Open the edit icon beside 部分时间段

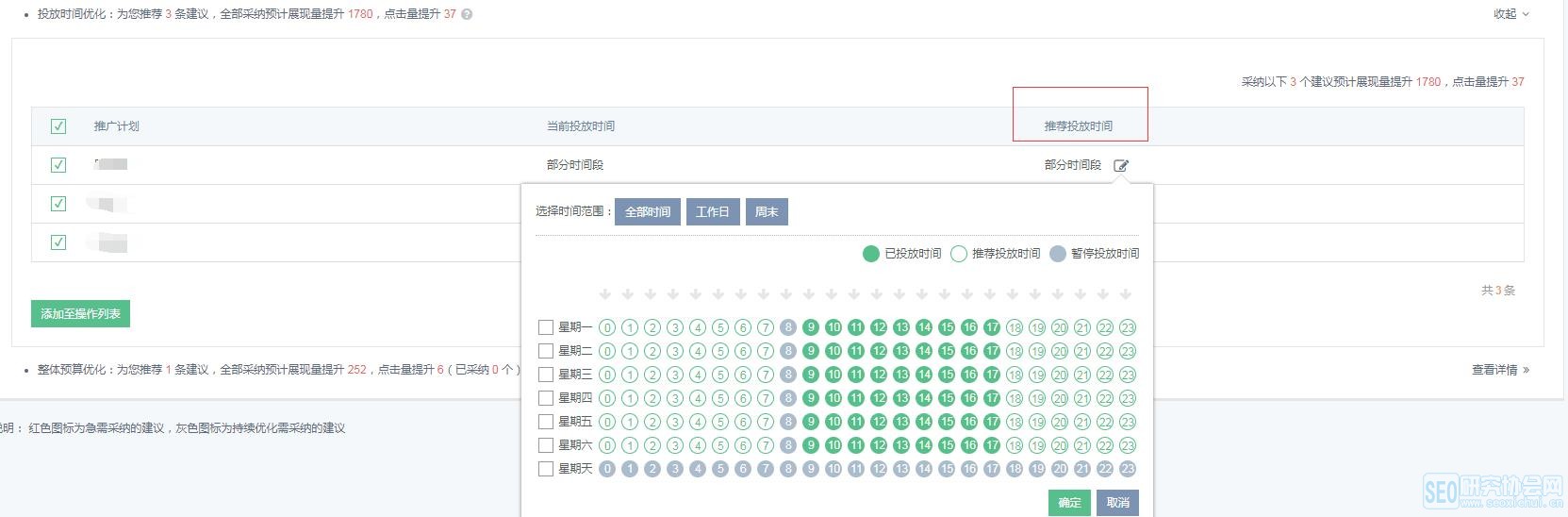(1120, 165)
